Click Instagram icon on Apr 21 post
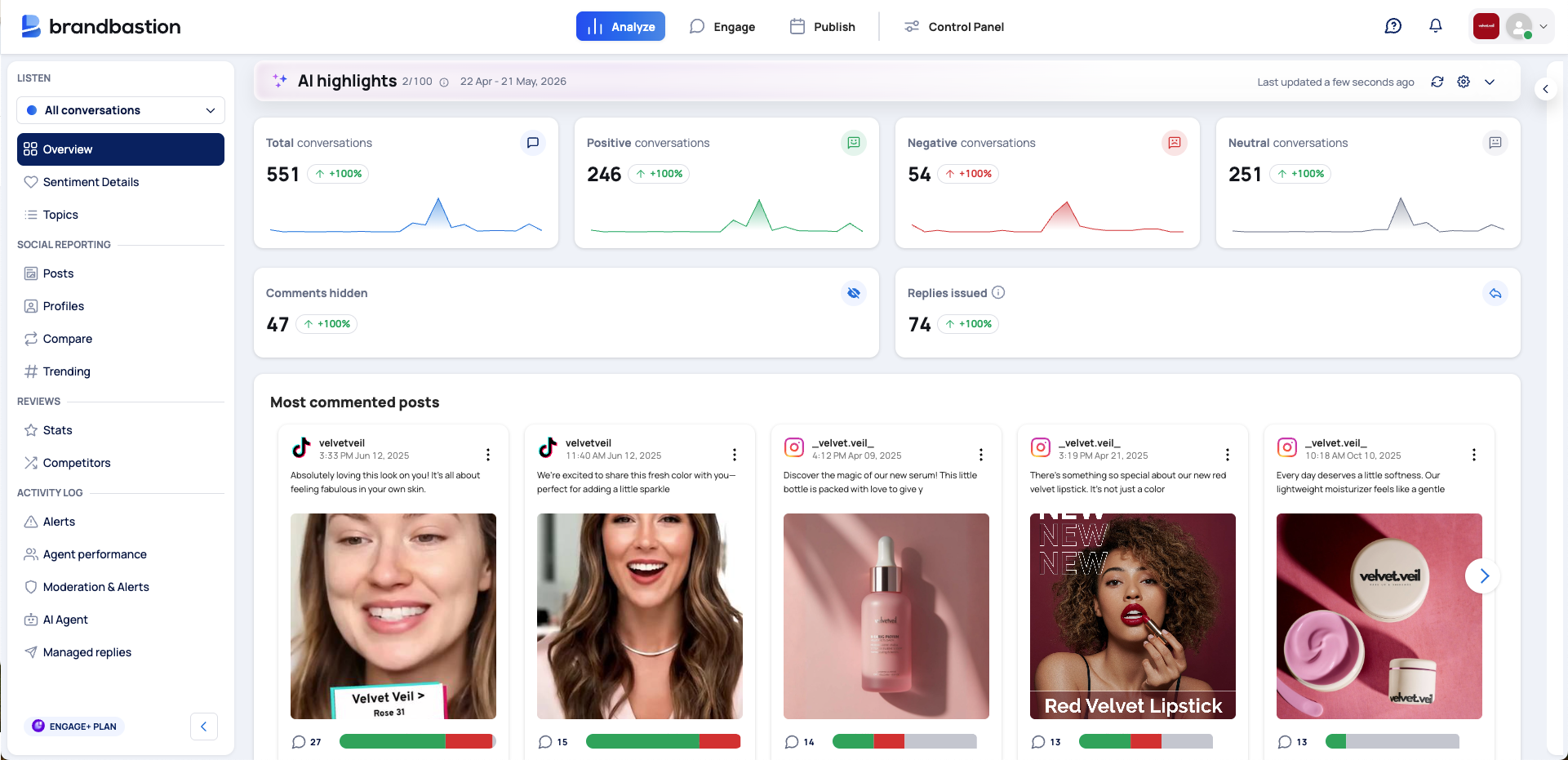 tap(1041, 447)
